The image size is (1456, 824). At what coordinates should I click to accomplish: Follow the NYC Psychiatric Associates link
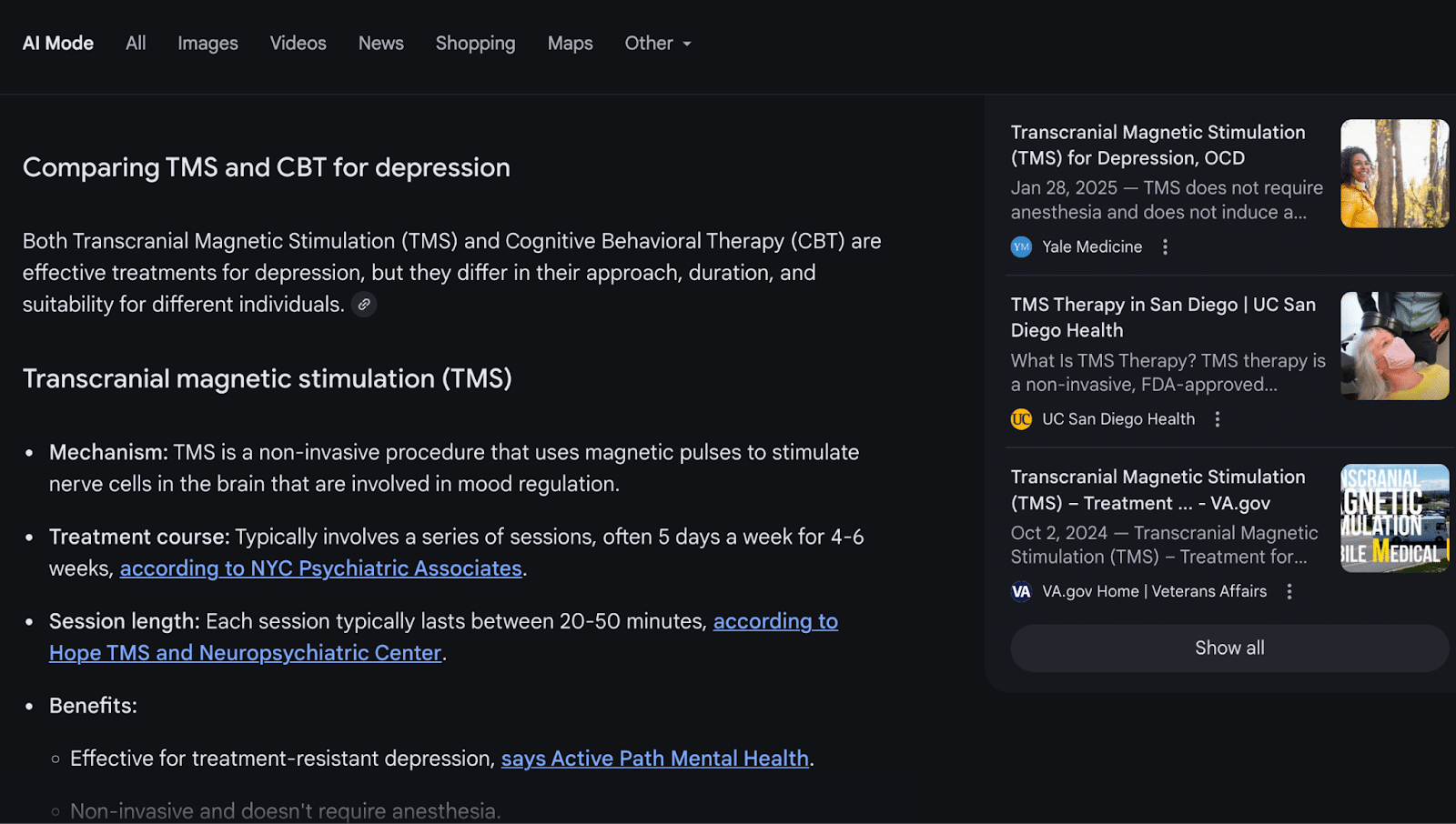tap(321, 568)
